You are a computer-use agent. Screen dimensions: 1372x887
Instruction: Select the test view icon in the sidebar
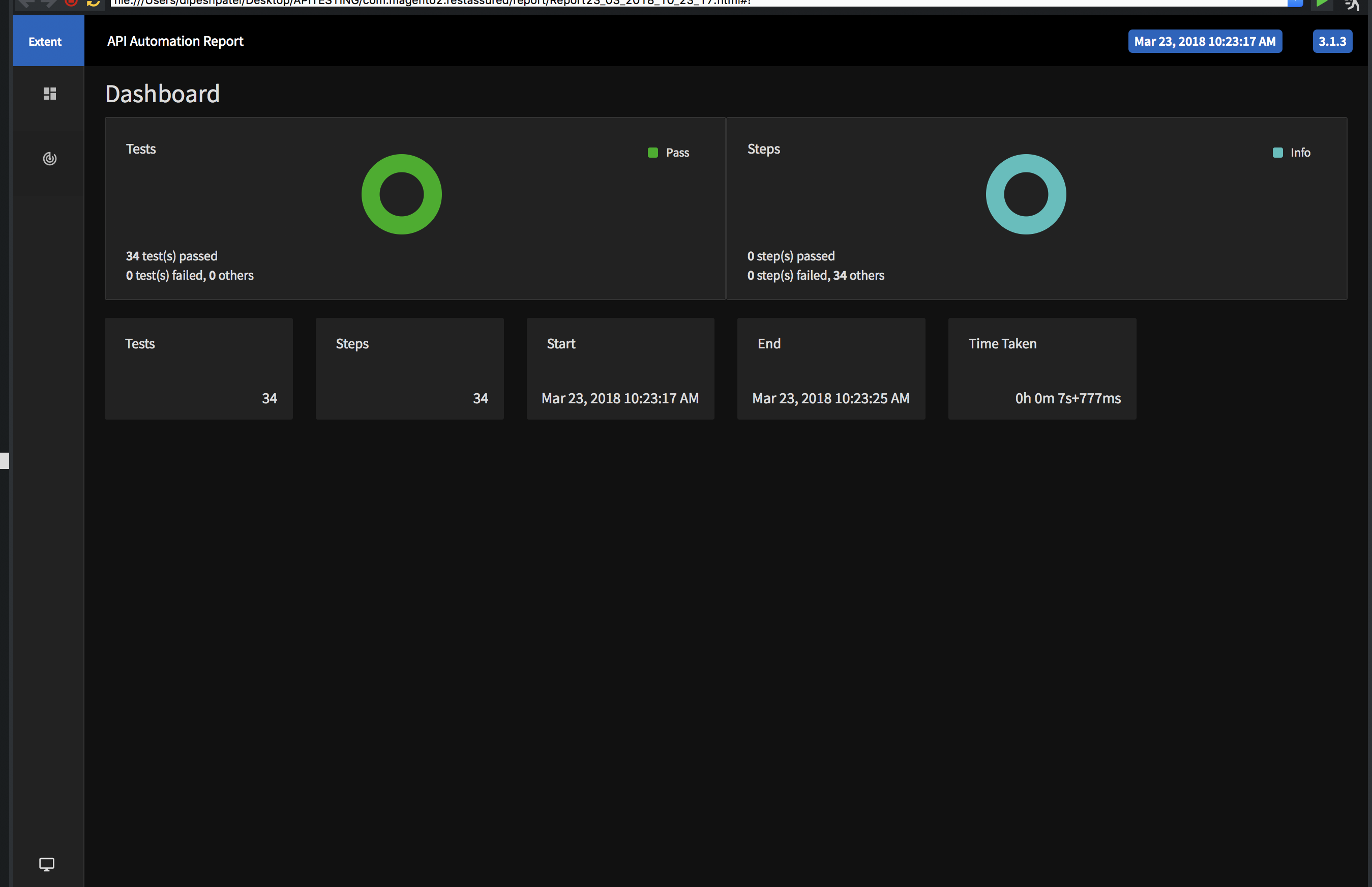point(48,94)
